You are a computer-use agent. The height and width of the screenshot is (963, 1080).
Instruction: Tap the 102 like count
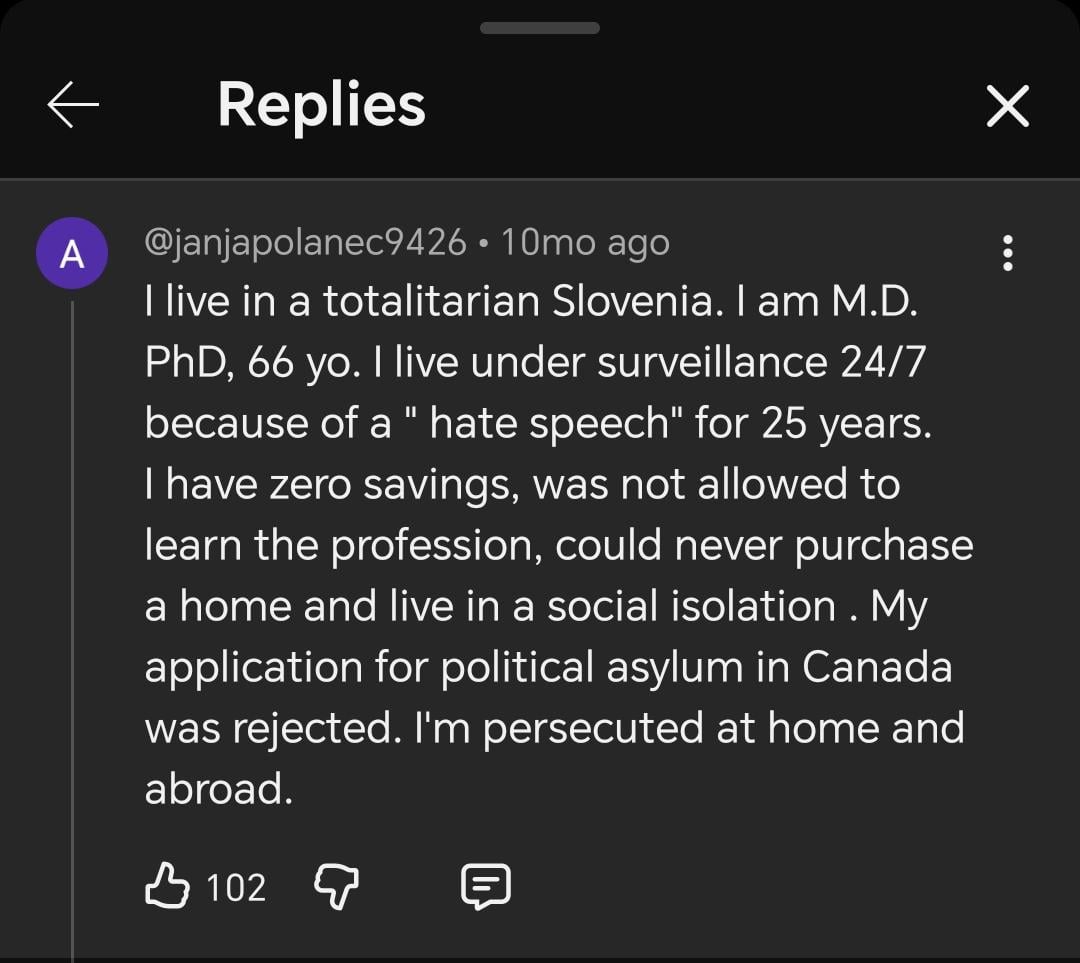pyautogui.click(x=236, y=887)
